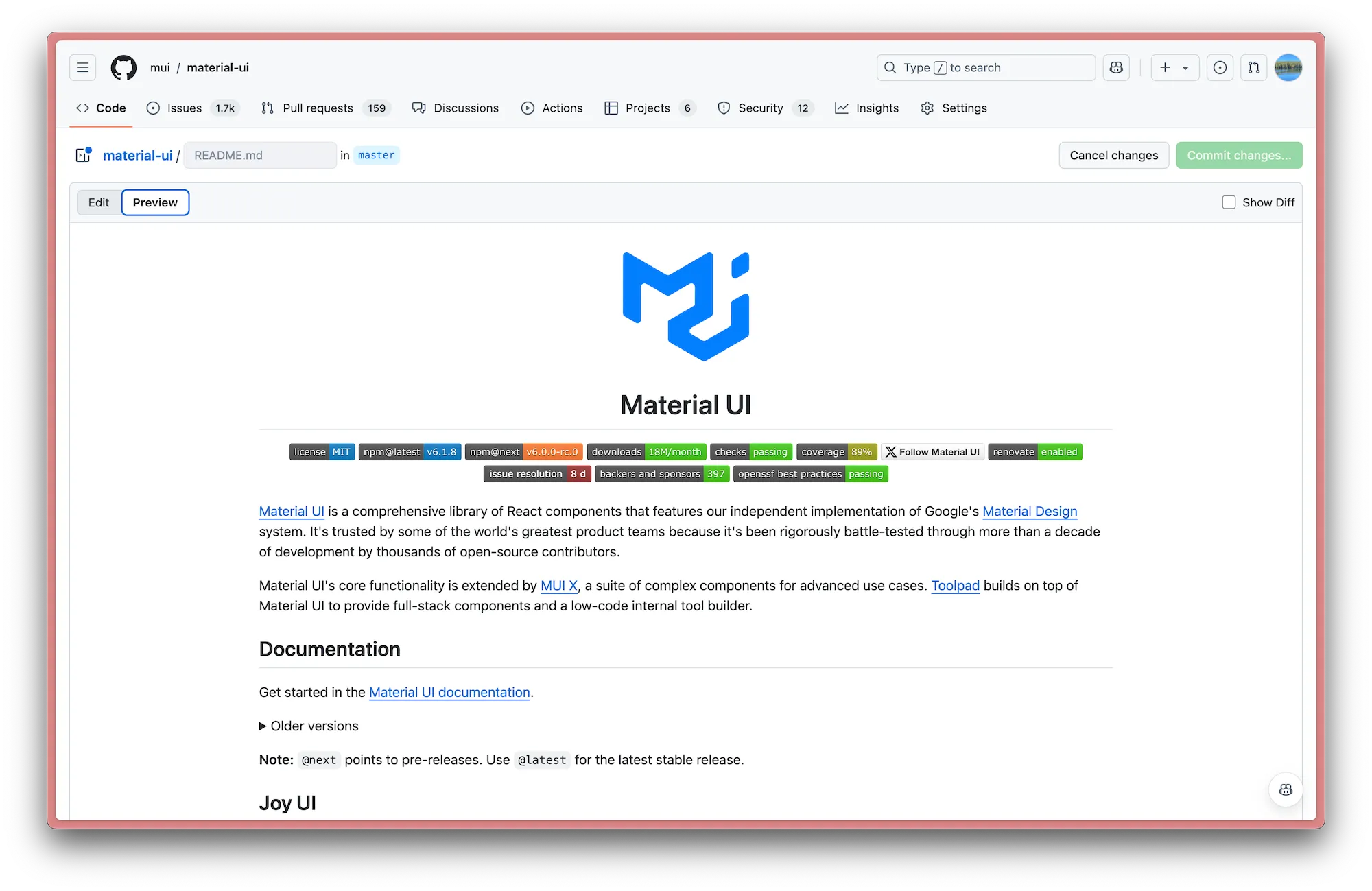Image resolution: width=1372 pixels, height=891 pixels.
Task: Click material-ui repo name in header
Action: pyautogui.click(x=217, y=67)
